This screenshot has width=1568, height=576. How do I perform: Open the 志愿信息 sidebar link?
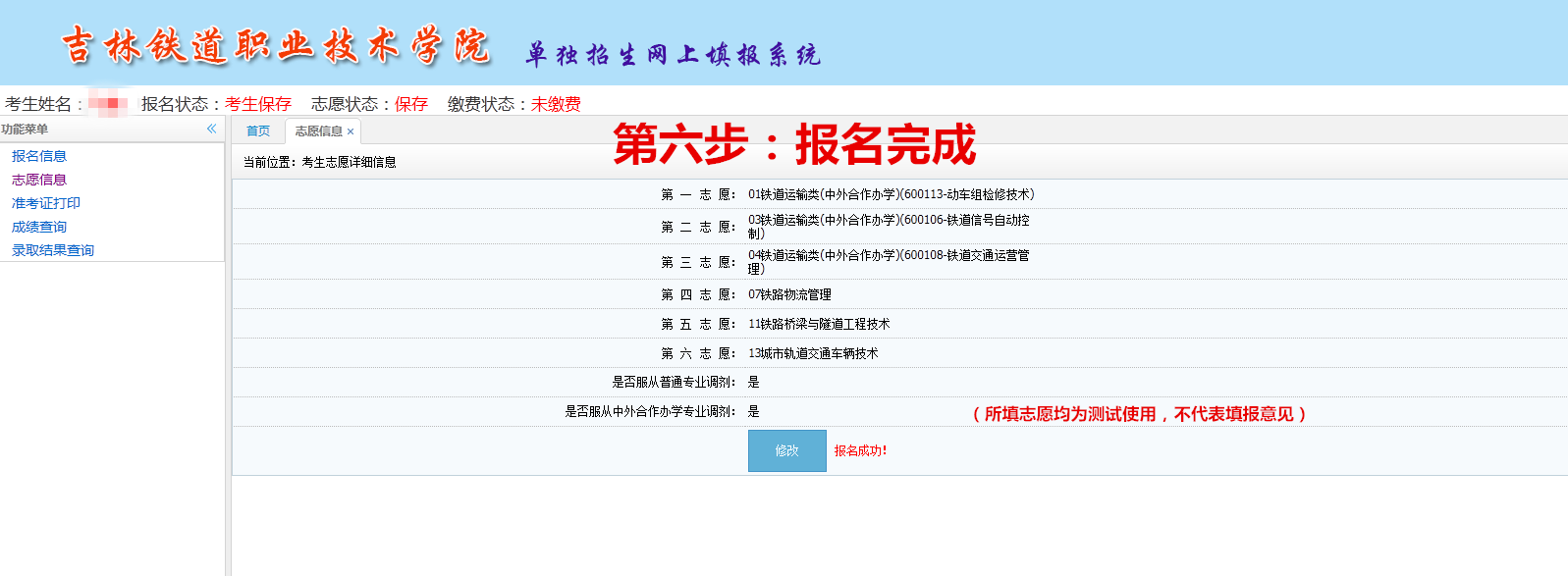pyautogui.click(x=39, y=180)
